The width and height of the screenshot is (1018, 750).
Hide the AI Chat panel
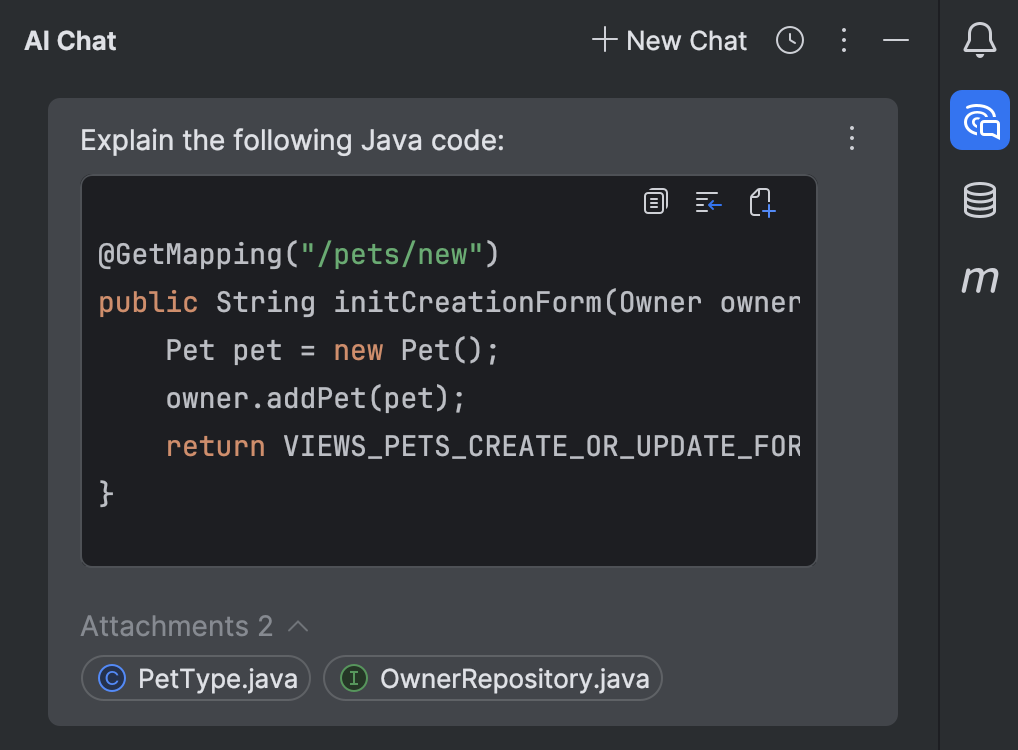coord(895,40)
